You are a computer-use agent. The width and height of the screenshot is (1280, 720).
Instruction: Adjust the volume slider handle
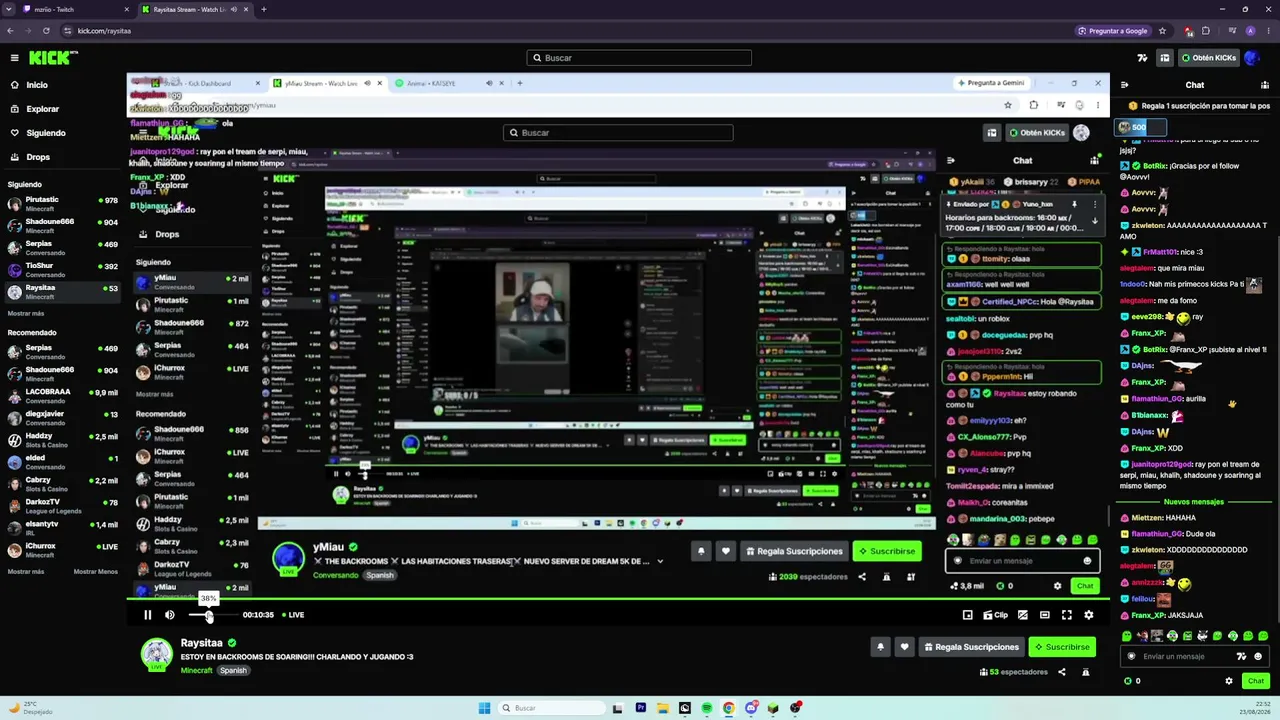point(209,616)
